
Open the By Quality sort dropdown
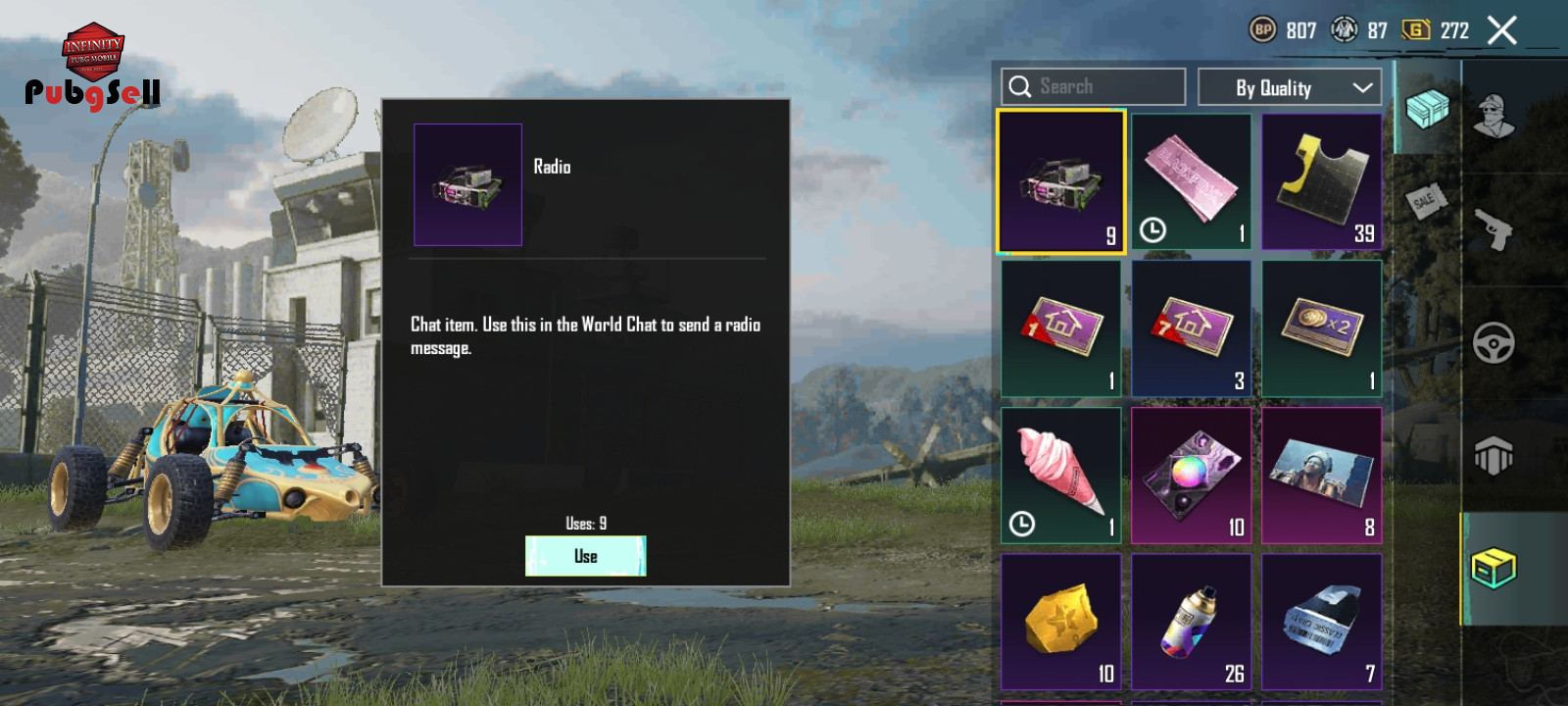[x=1290, y=87]
